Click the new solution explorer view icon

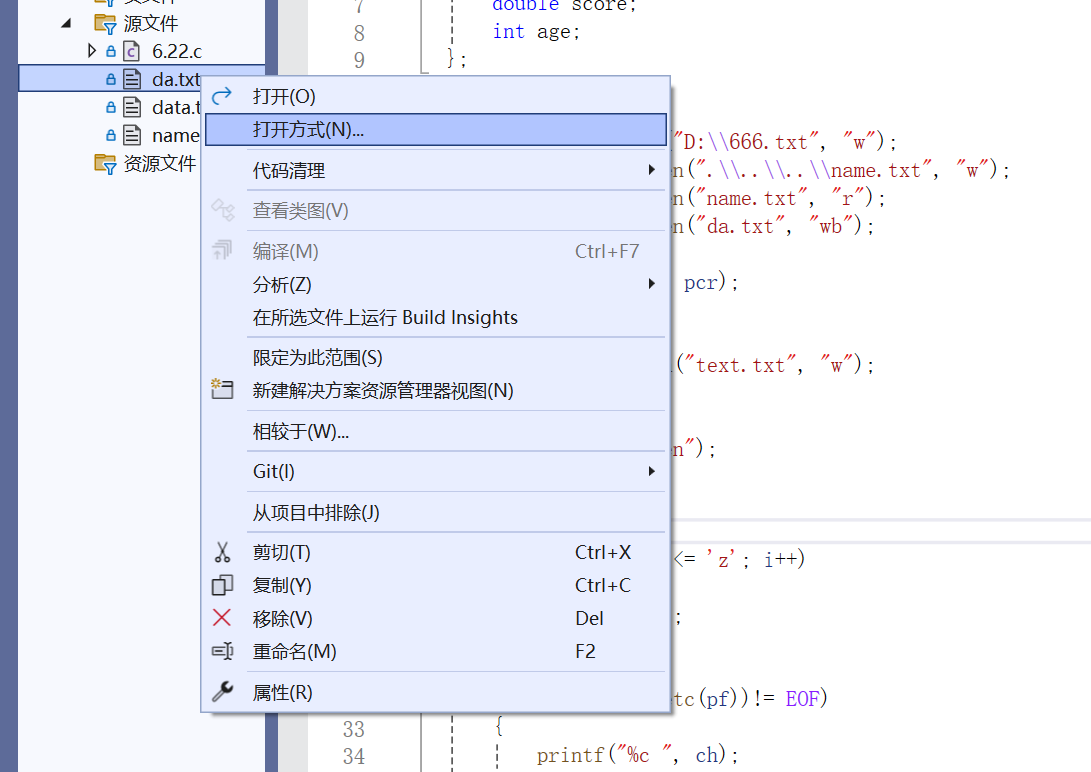[222, 389]
